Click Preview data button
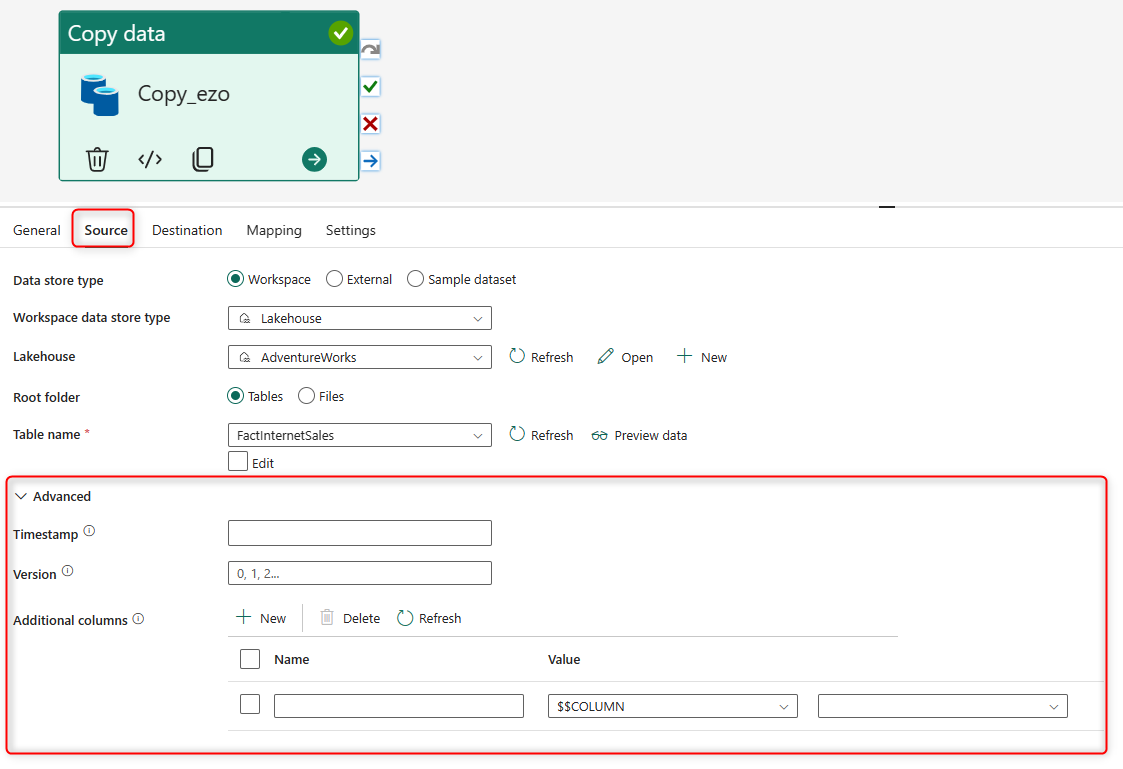The width and height of the screenshot is (1123, 769). pos(639,435)
